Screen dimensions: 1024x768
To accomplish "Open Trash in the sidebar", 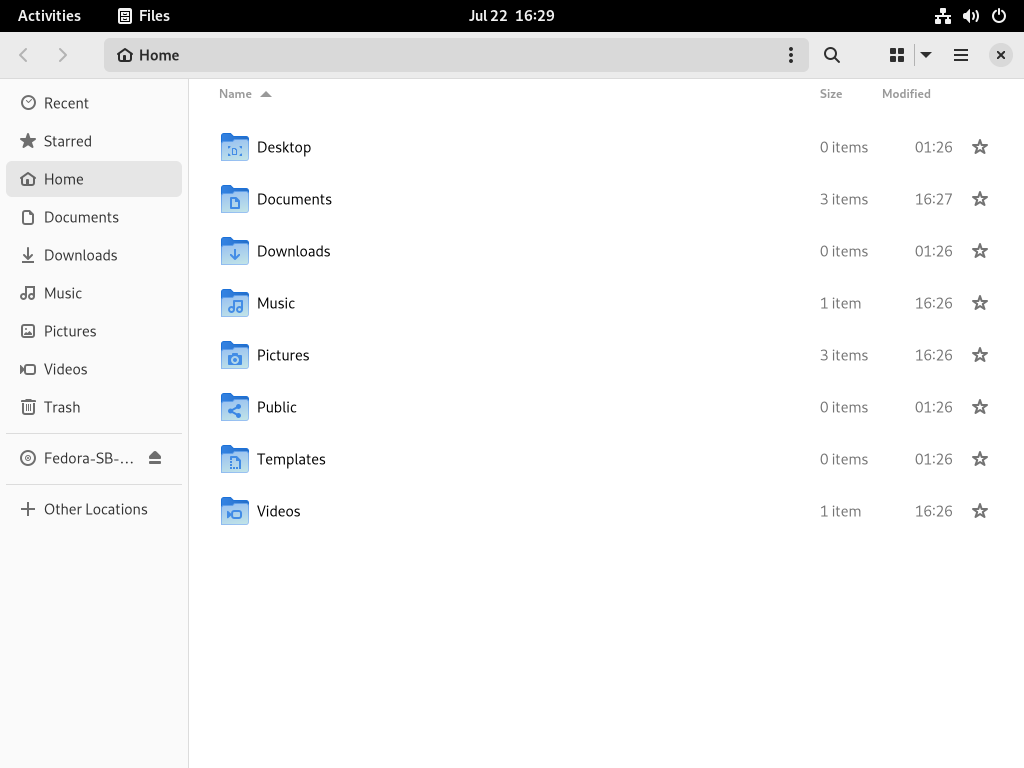I will 94,407.
